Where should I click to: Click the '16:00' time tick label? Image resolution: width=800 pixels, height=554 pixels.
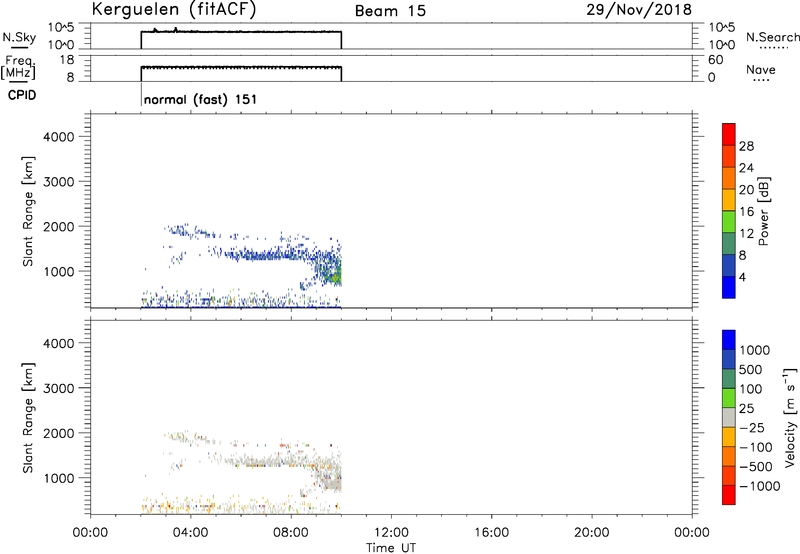(491, 533)
